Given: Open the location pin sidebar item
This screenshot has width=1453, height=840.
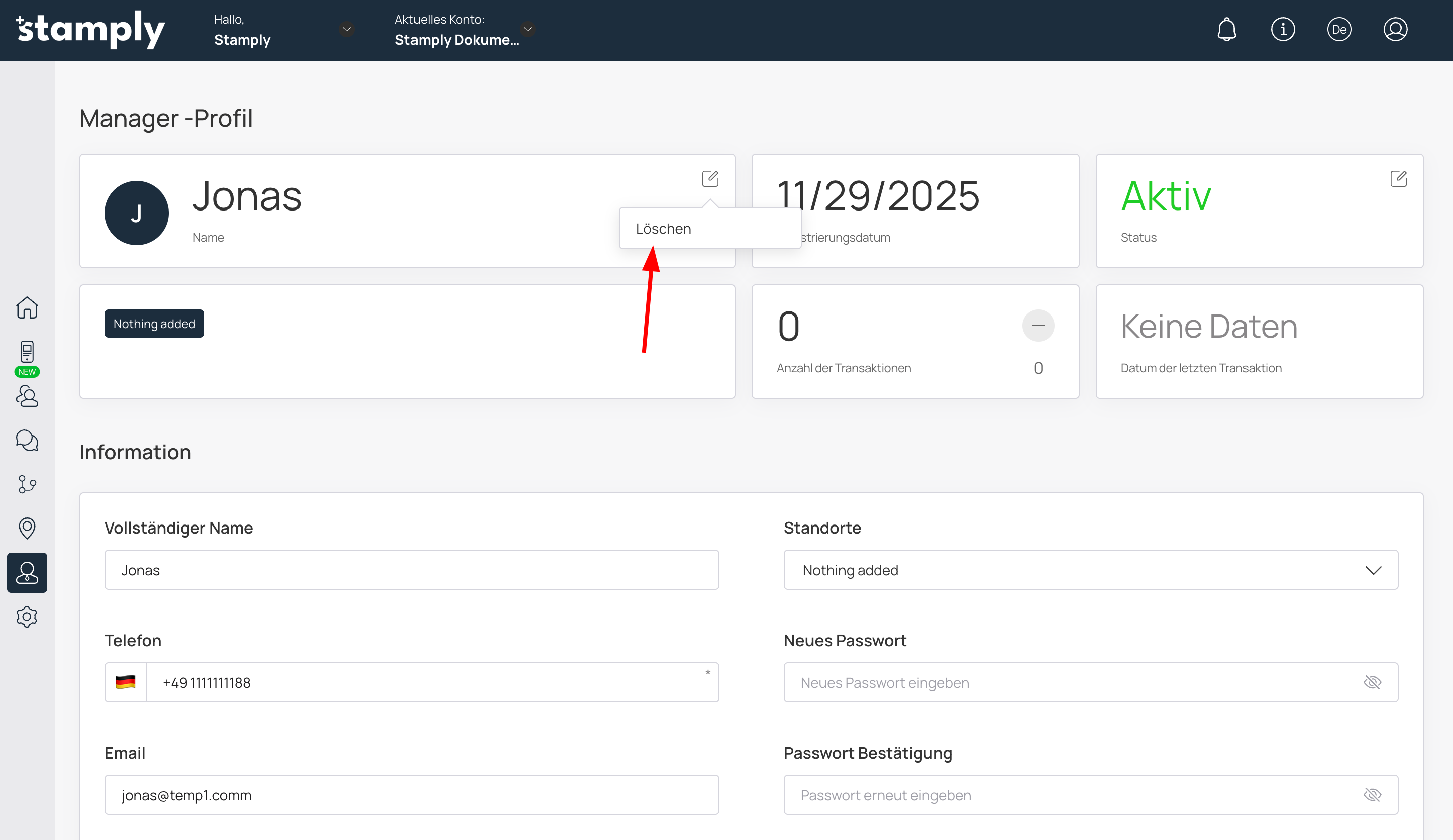Looking at the screenshot, I should coord(27,528).
